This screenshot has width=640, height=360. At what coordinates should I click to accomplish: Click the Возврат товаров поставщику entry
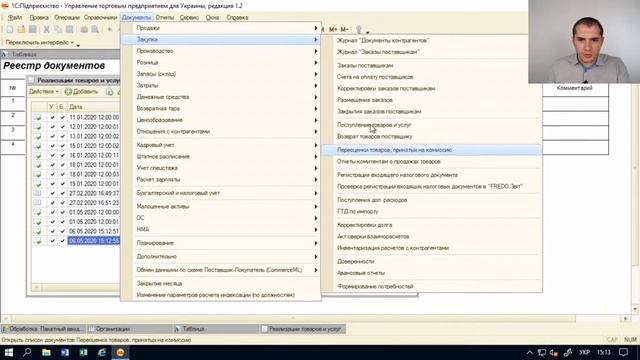pyautogui.click(x=432, y=137)
